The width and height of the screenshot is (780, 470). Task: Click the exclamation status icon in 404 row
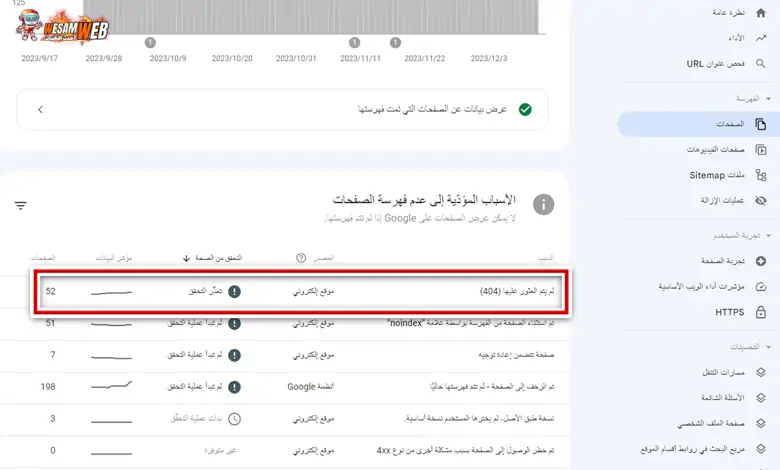click(x=234, y=291)
